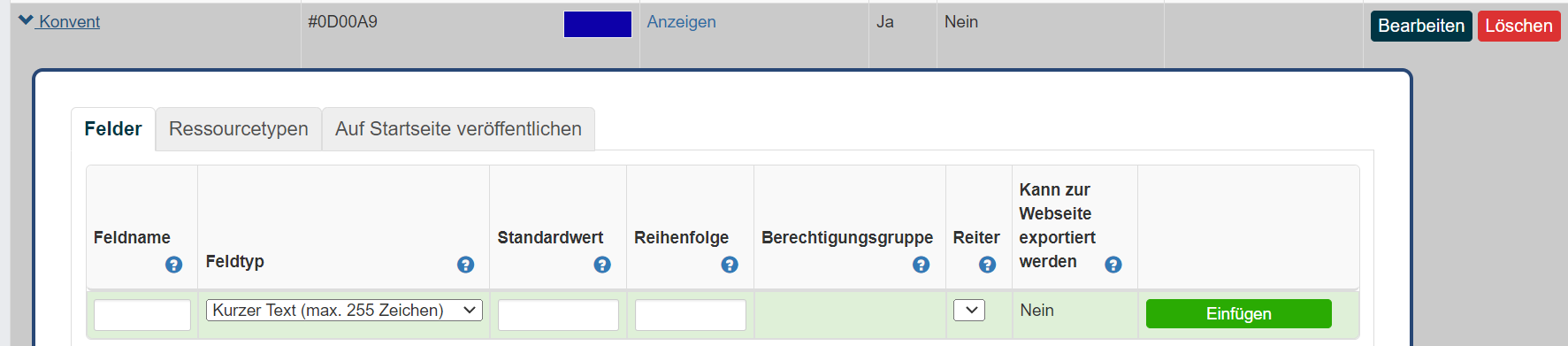
Task: Open the Reiter dropdown in the insert row
Action: 969,310
